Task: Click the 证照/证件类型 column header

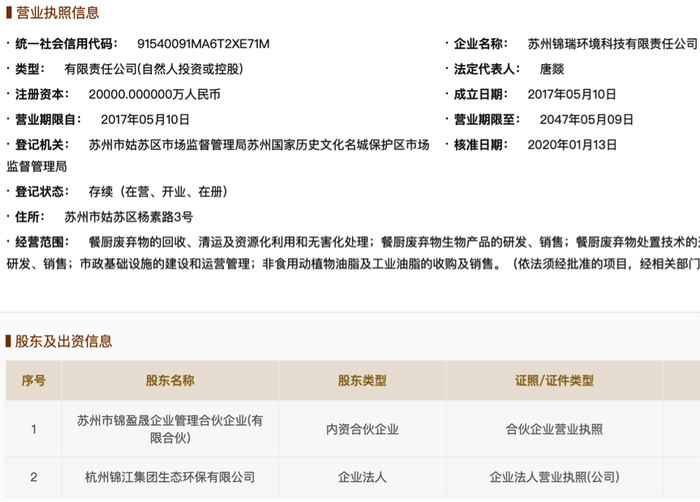Action: (554, 381)
